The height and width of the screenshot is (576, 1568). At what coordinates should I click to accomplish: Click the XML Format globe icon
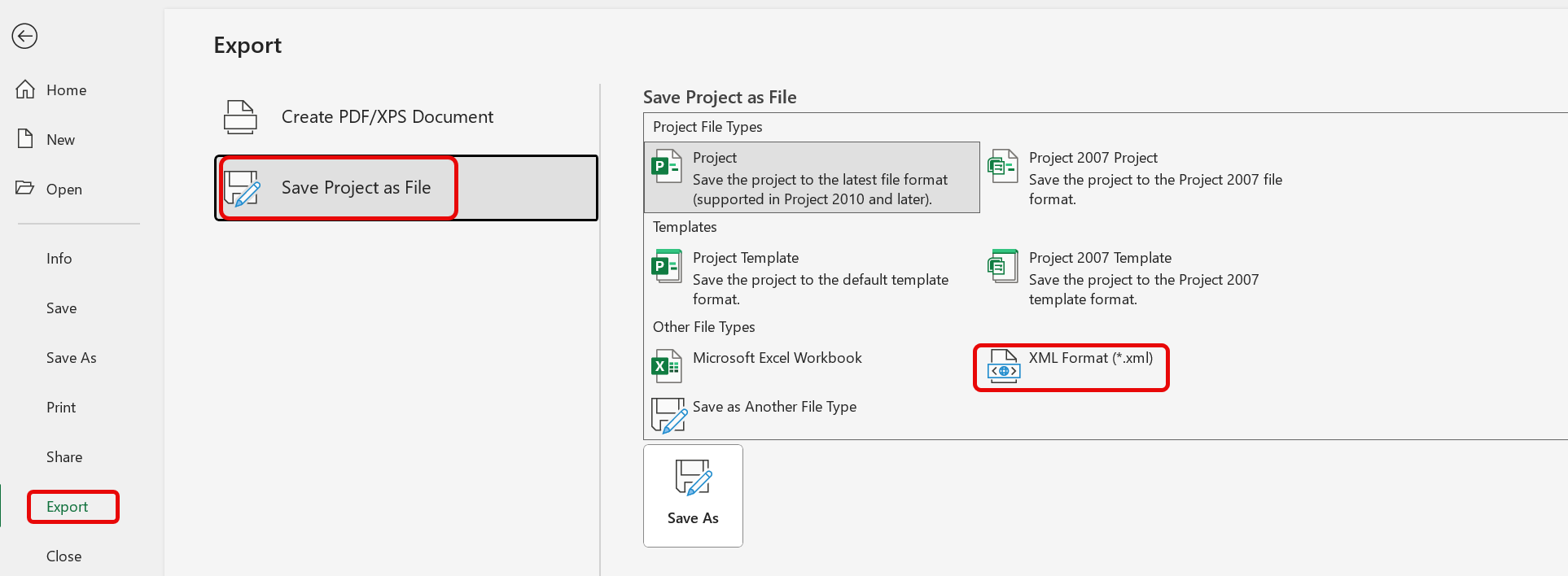click(1003, 366)
